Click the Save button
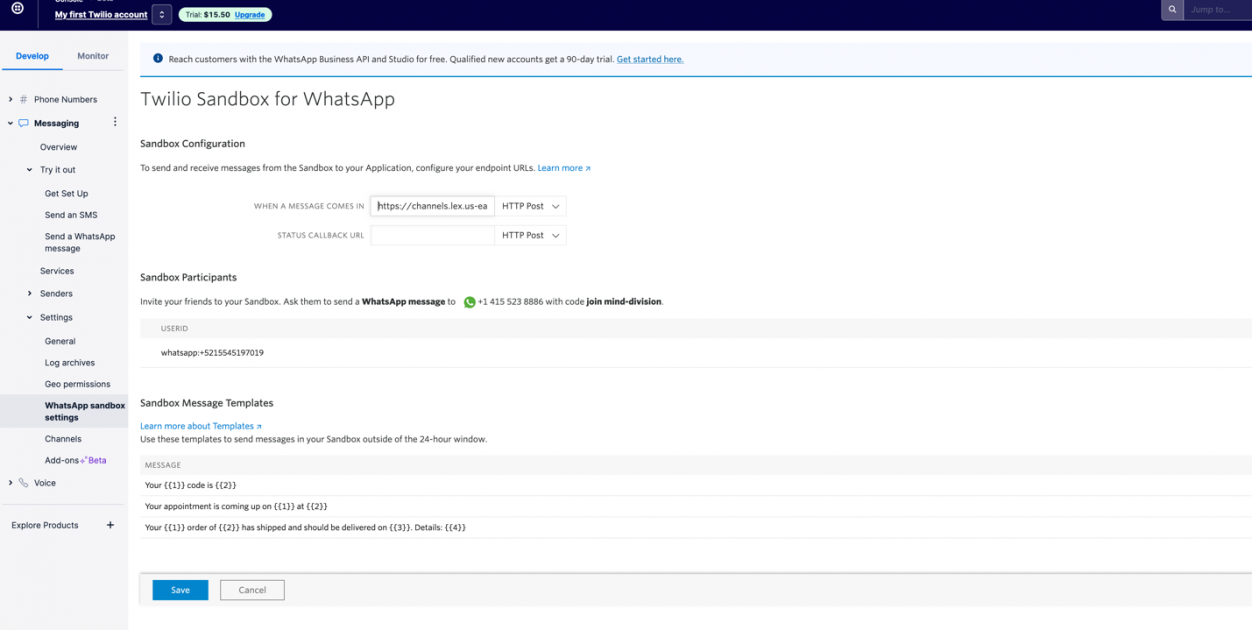The height and width of the screenshot is (630, 1252). (x=180, y=590)
